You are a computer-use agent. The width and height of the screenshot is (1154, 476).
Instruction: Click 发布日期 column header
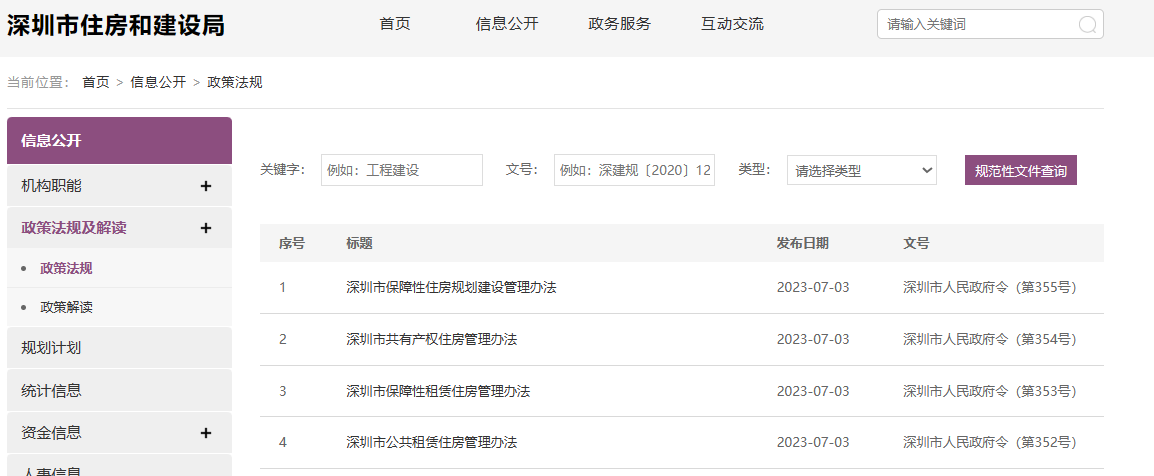coord(802,244)
